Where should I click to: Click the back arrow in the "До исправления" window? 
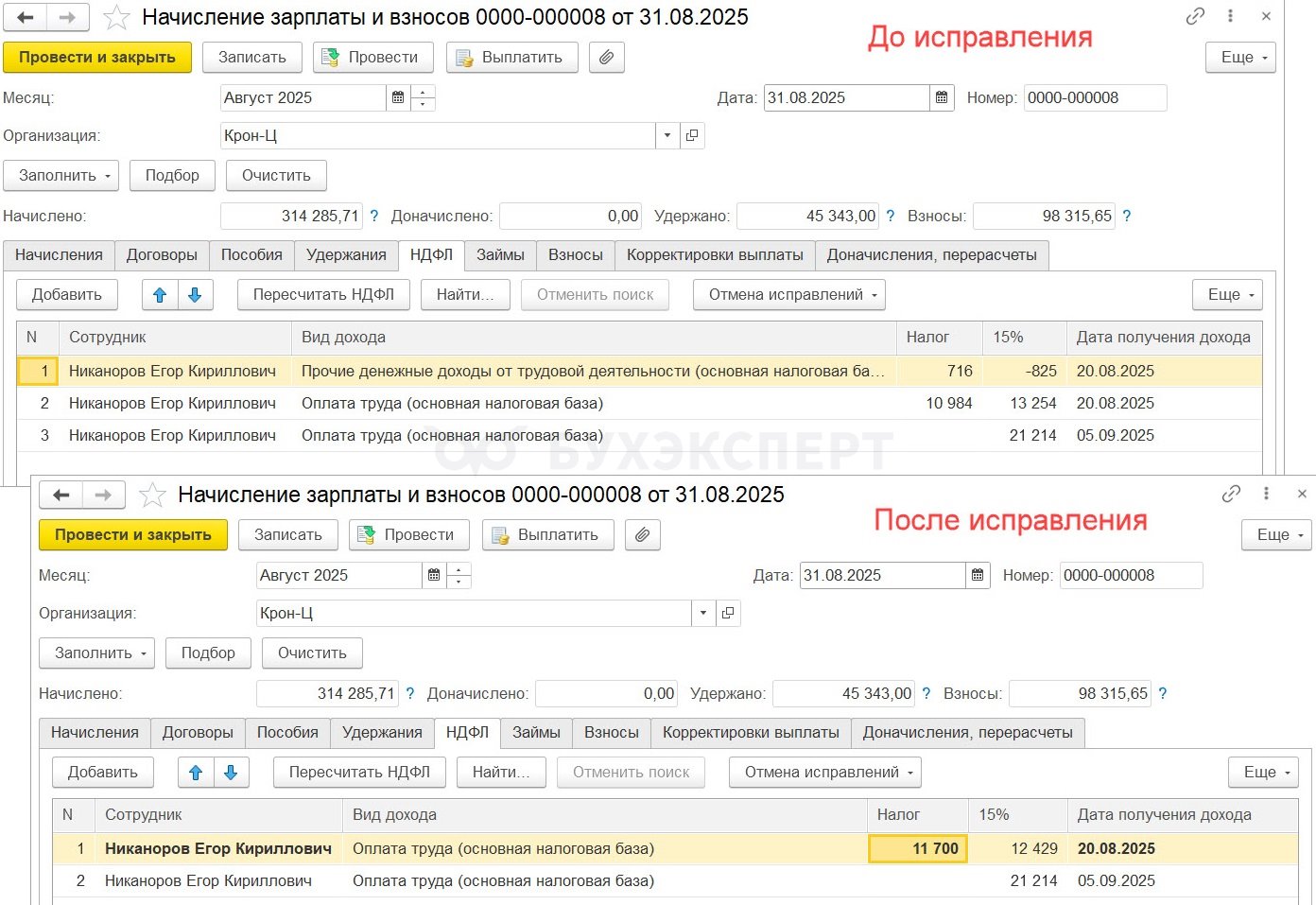click(x=26, y=17)
